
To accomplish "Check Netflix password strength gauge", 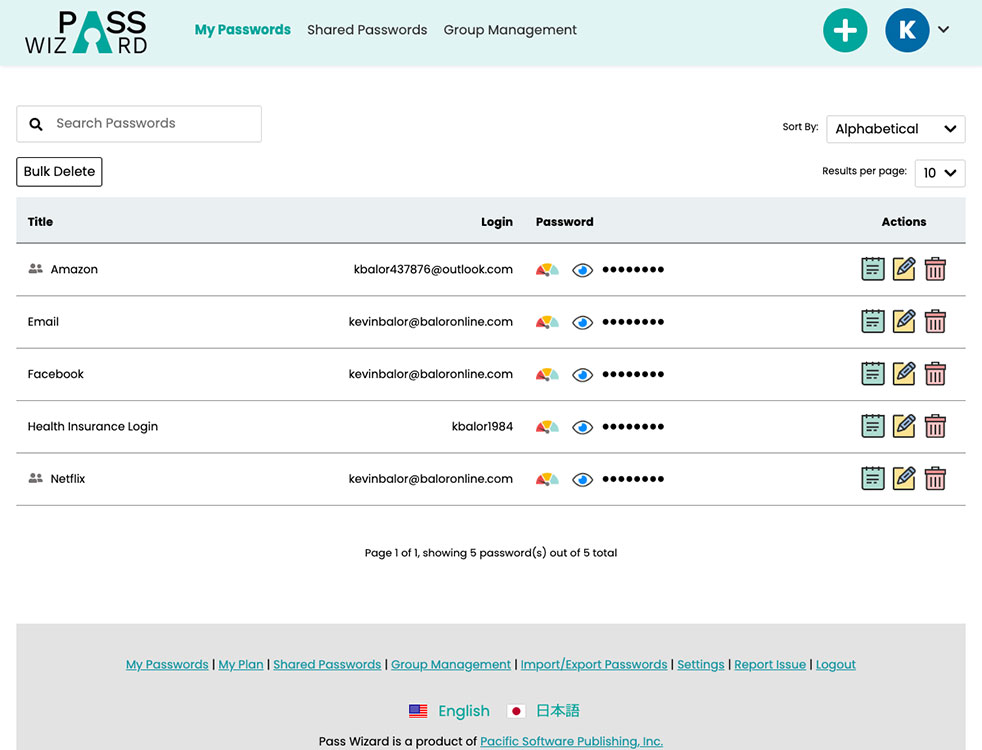I will (x=547, y=480).
